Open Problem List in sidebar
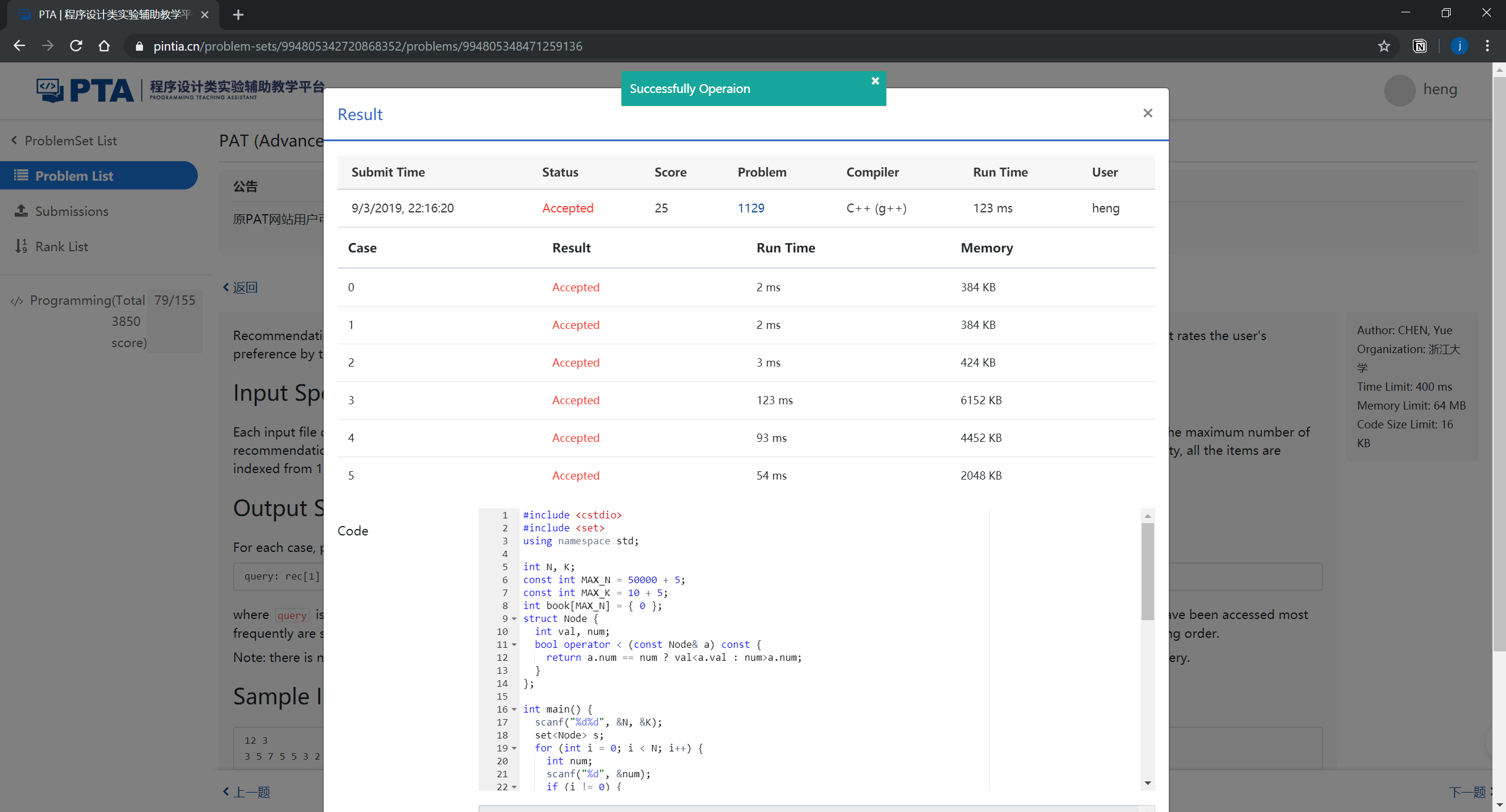Image resolution: width=1506 pixels, height=812 pixels. [x=99, y=175]
